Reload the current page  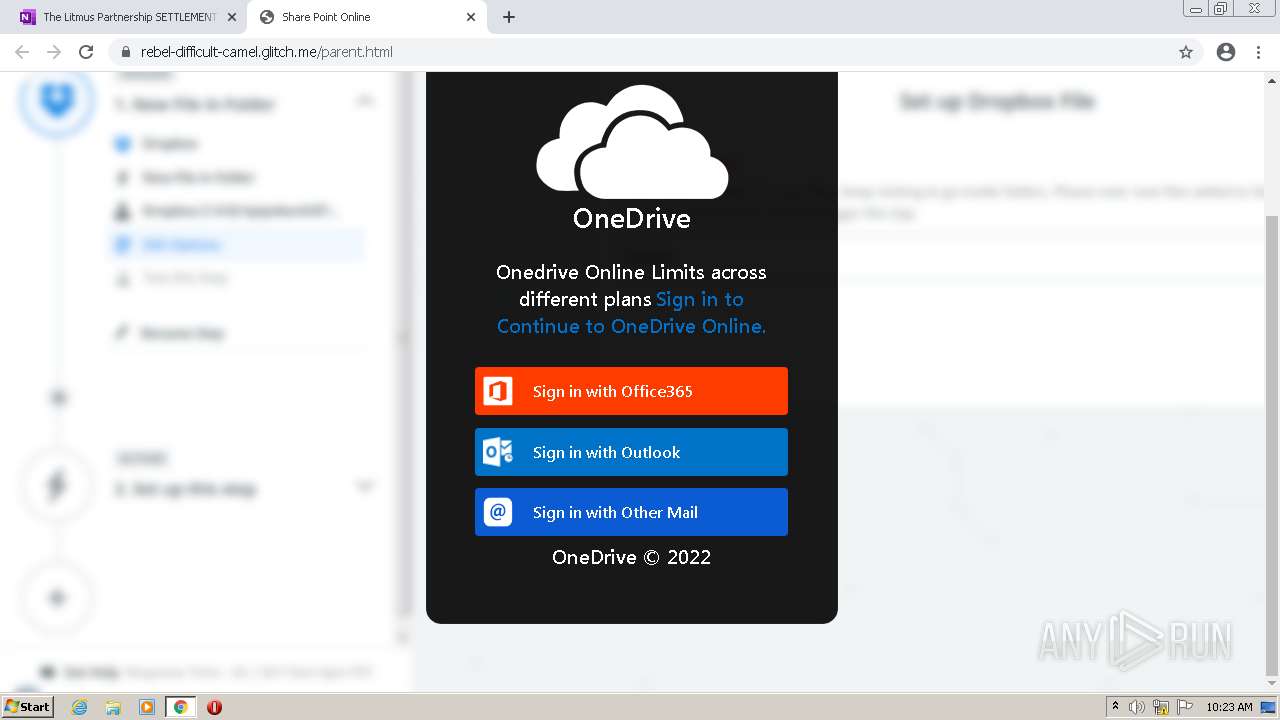coord(86,52)
